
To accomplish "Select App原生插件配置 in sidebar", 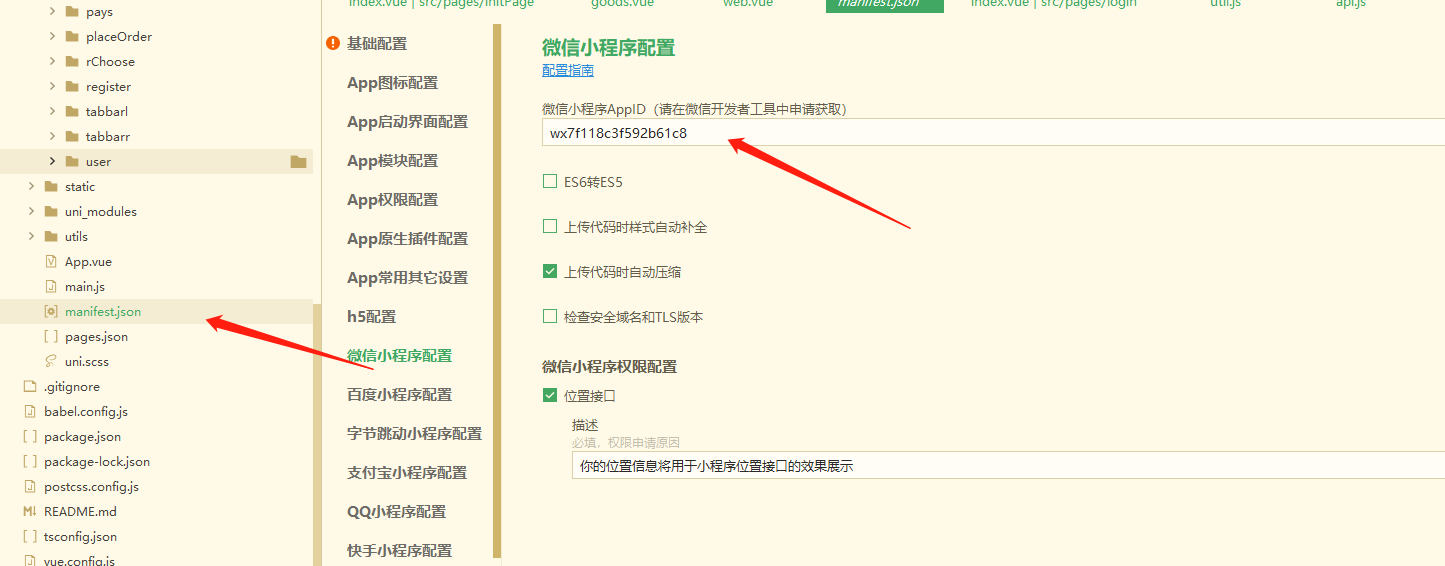I will [x=407, y=239].
